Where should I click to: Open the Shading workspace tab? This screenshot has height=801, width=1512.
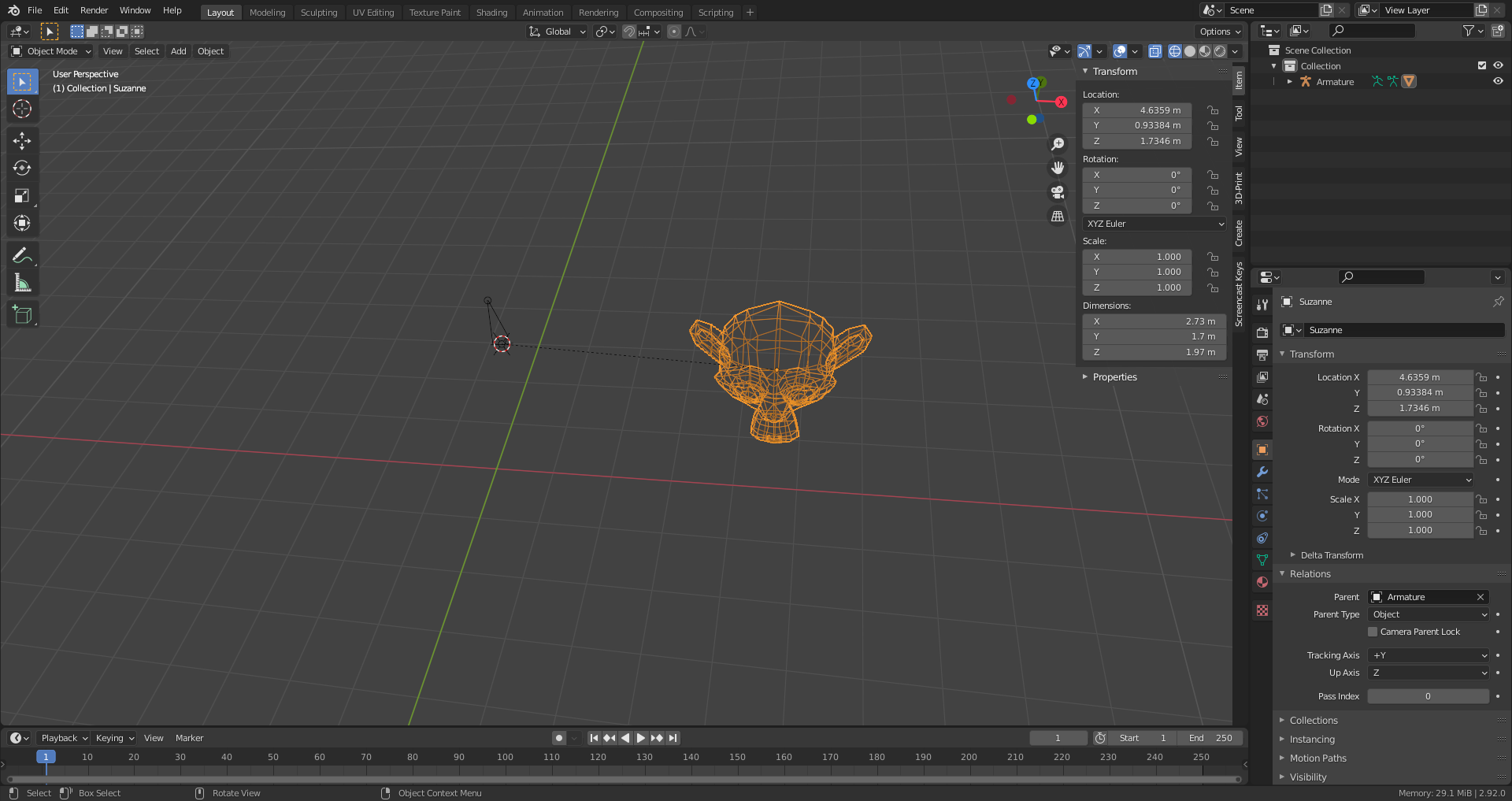pyautogui.click(x=491, y=13)
